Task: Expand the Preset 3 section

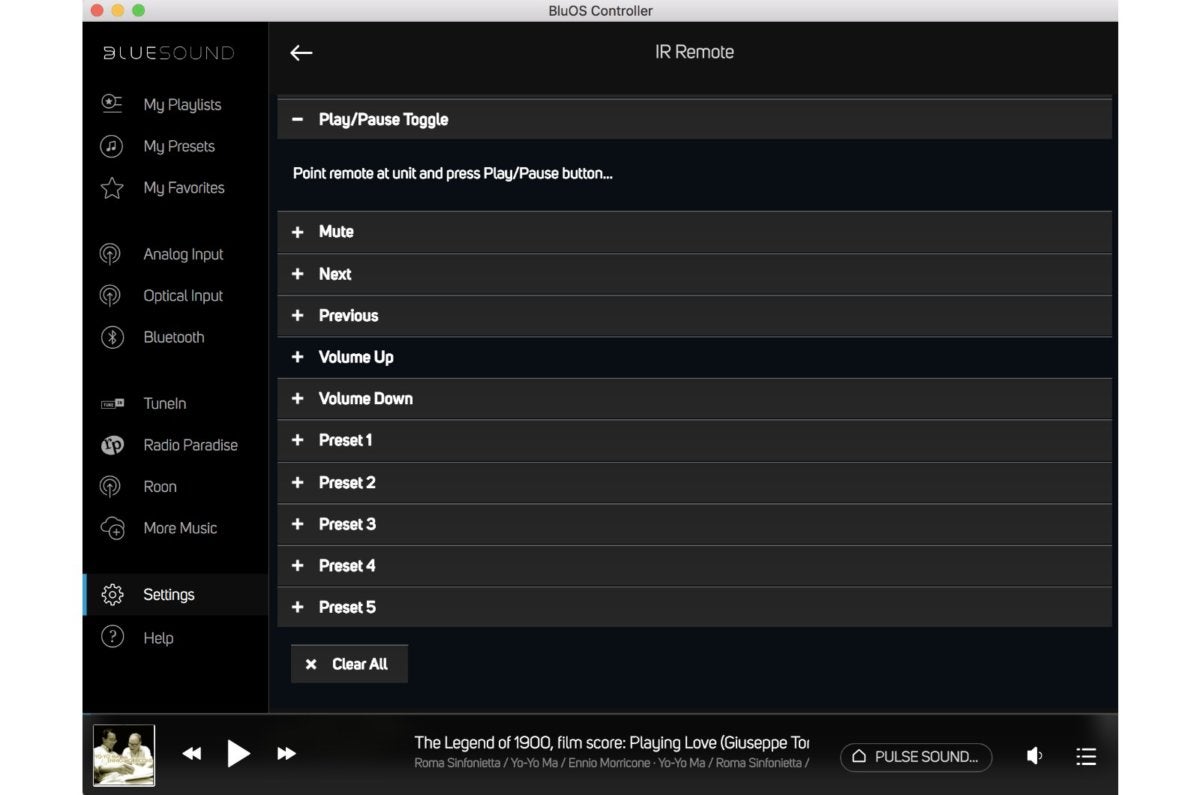Action: tap(694, 524)
